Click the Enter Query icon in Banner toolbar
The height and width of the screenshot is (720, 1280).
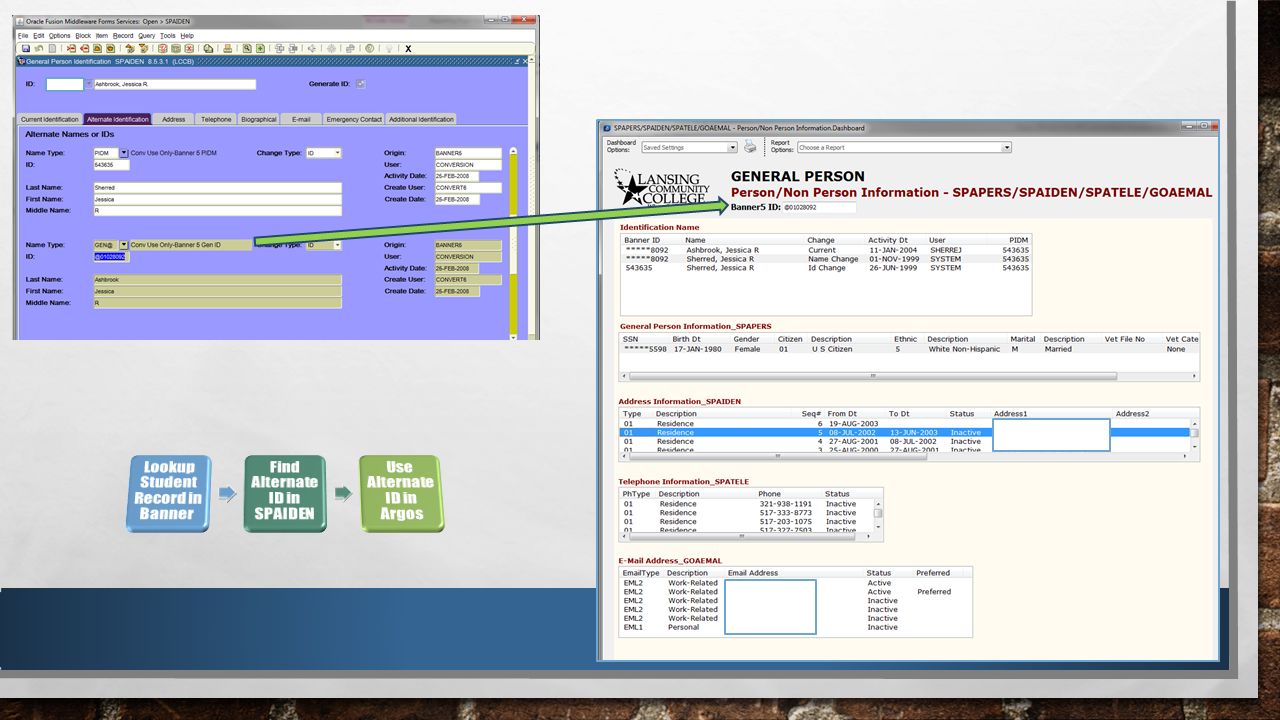[163, 48]
